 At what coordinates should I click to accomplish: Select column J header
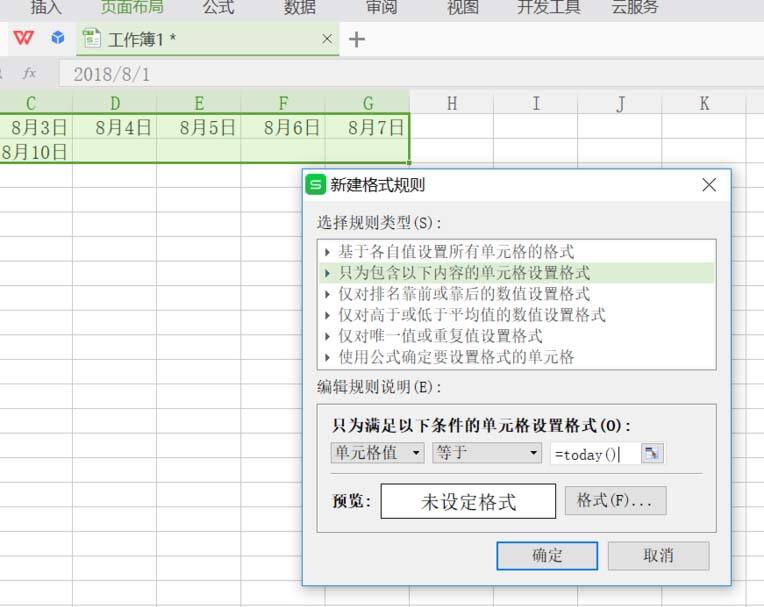click(x=620, y=103)
